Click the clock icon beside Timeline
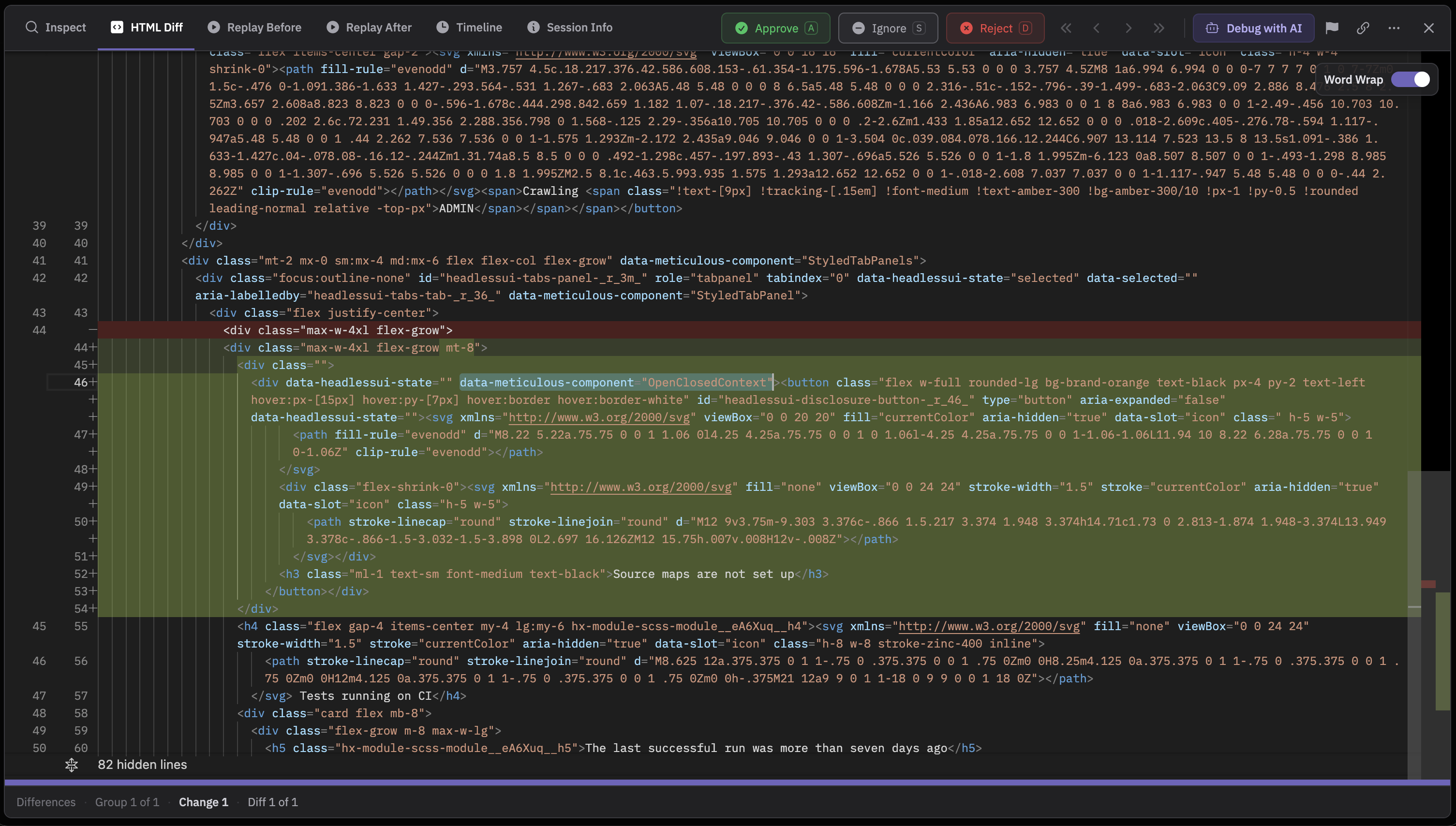 click(443, 27)
